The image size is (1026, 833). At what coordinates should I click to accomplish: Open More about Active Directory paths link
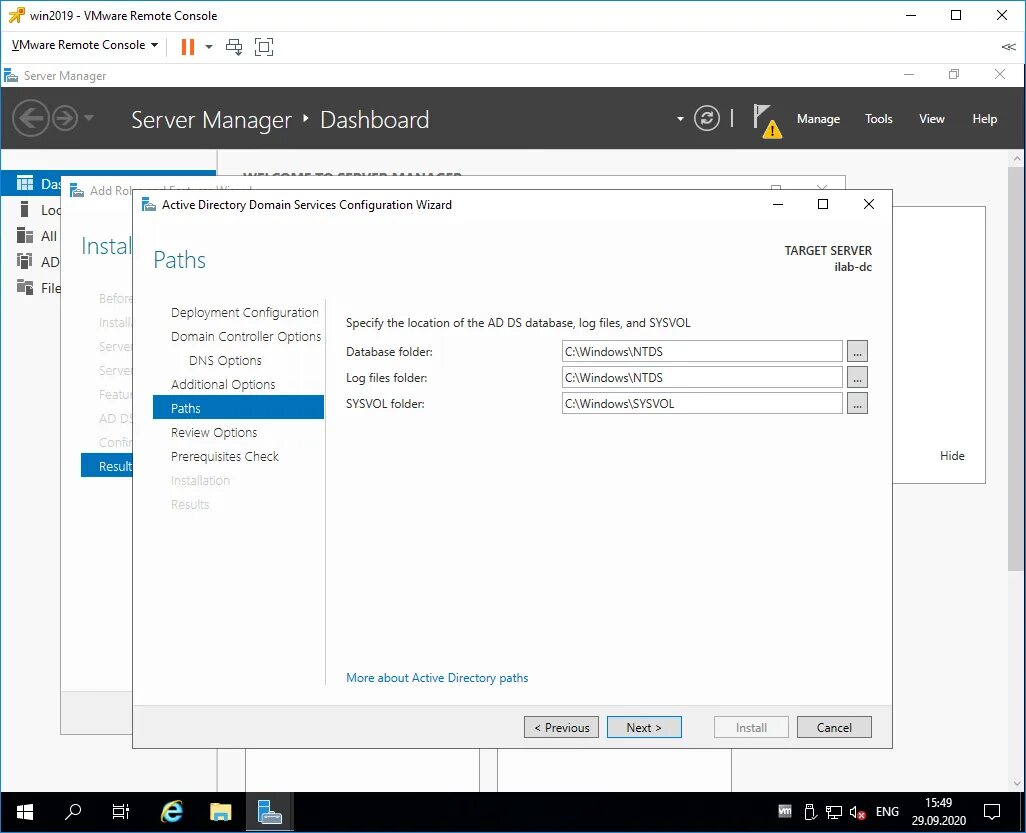pos(437,678)
